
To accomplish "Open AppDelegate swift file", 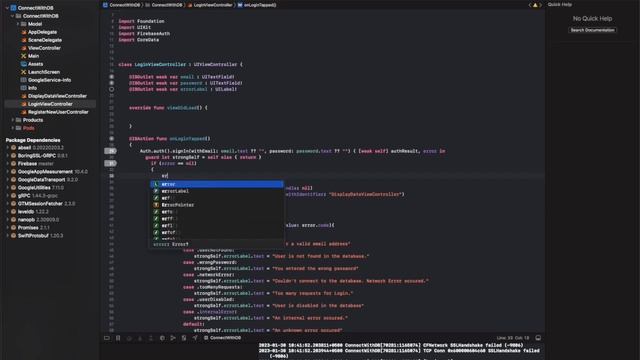I will (42, 32).
